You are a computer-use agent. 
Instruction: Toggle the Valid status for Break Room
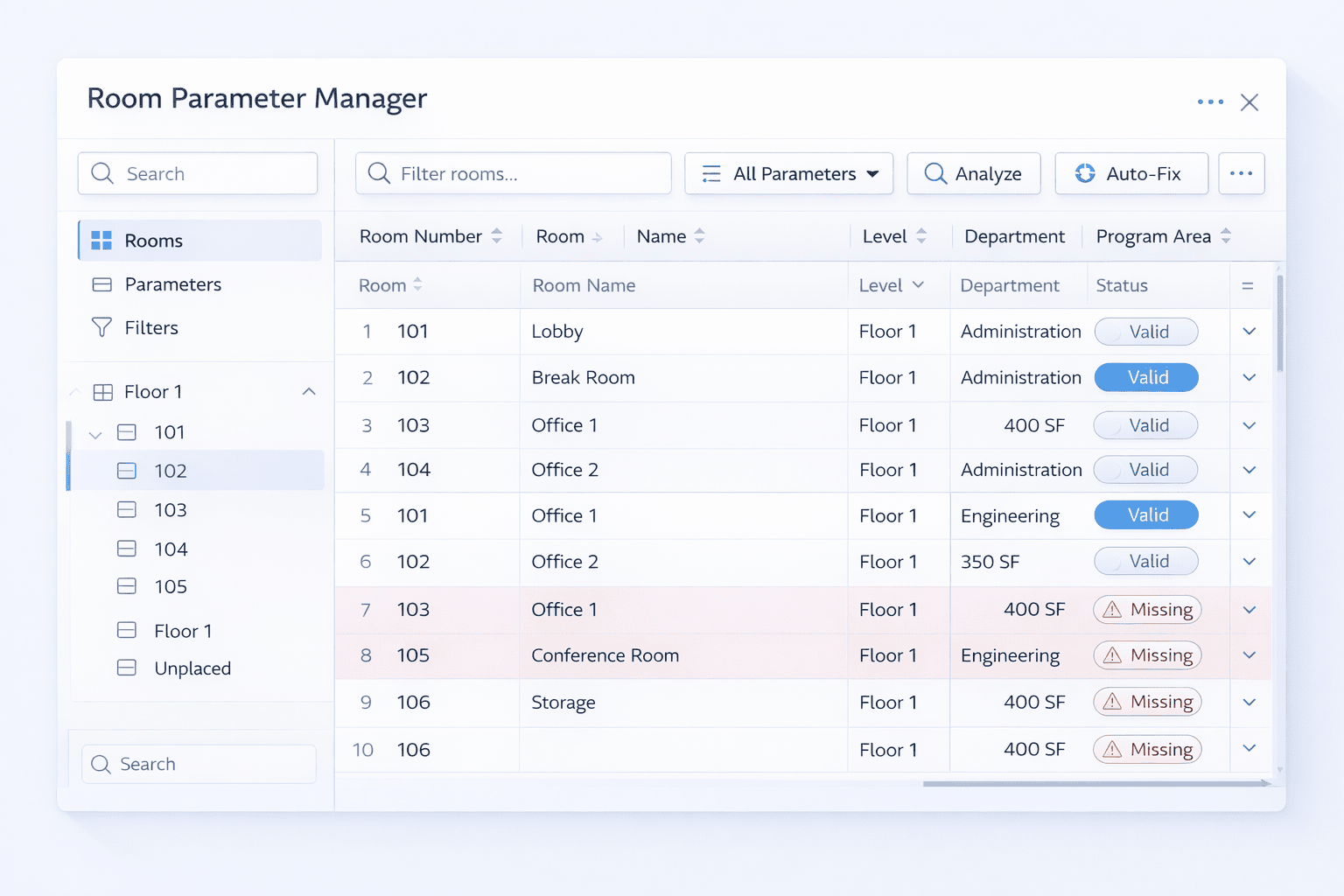point(1146,377)
